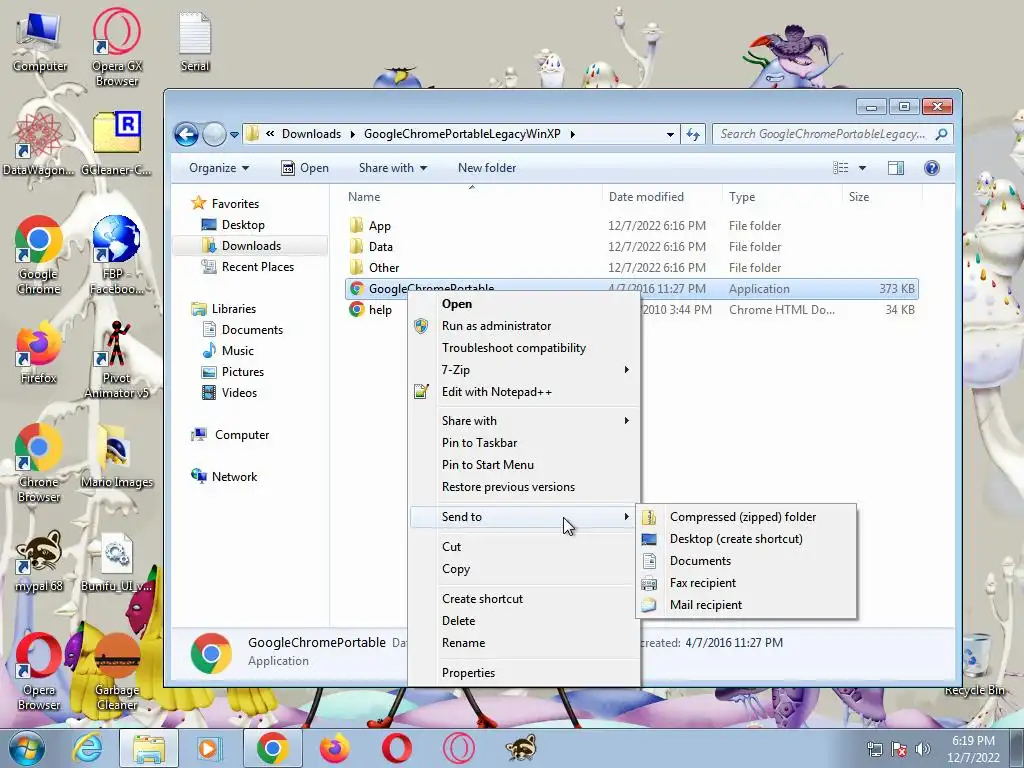Click the Windows Start orb
The width and height of the screenshot is (1024, 768).
tap(27, 748)
